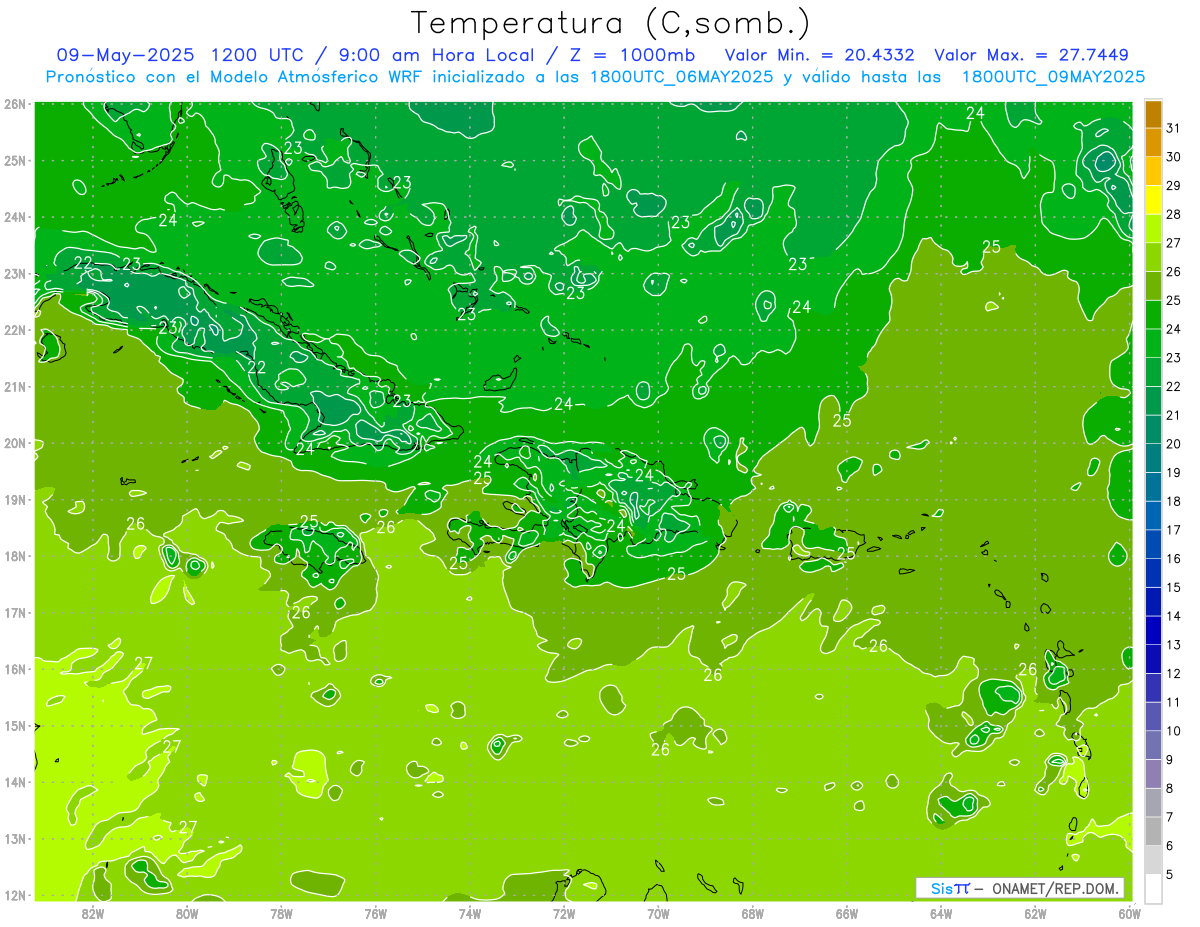Click the 12N latitude axis label
The height and width of the screenshot is (927, 1200).
point(14,895)
